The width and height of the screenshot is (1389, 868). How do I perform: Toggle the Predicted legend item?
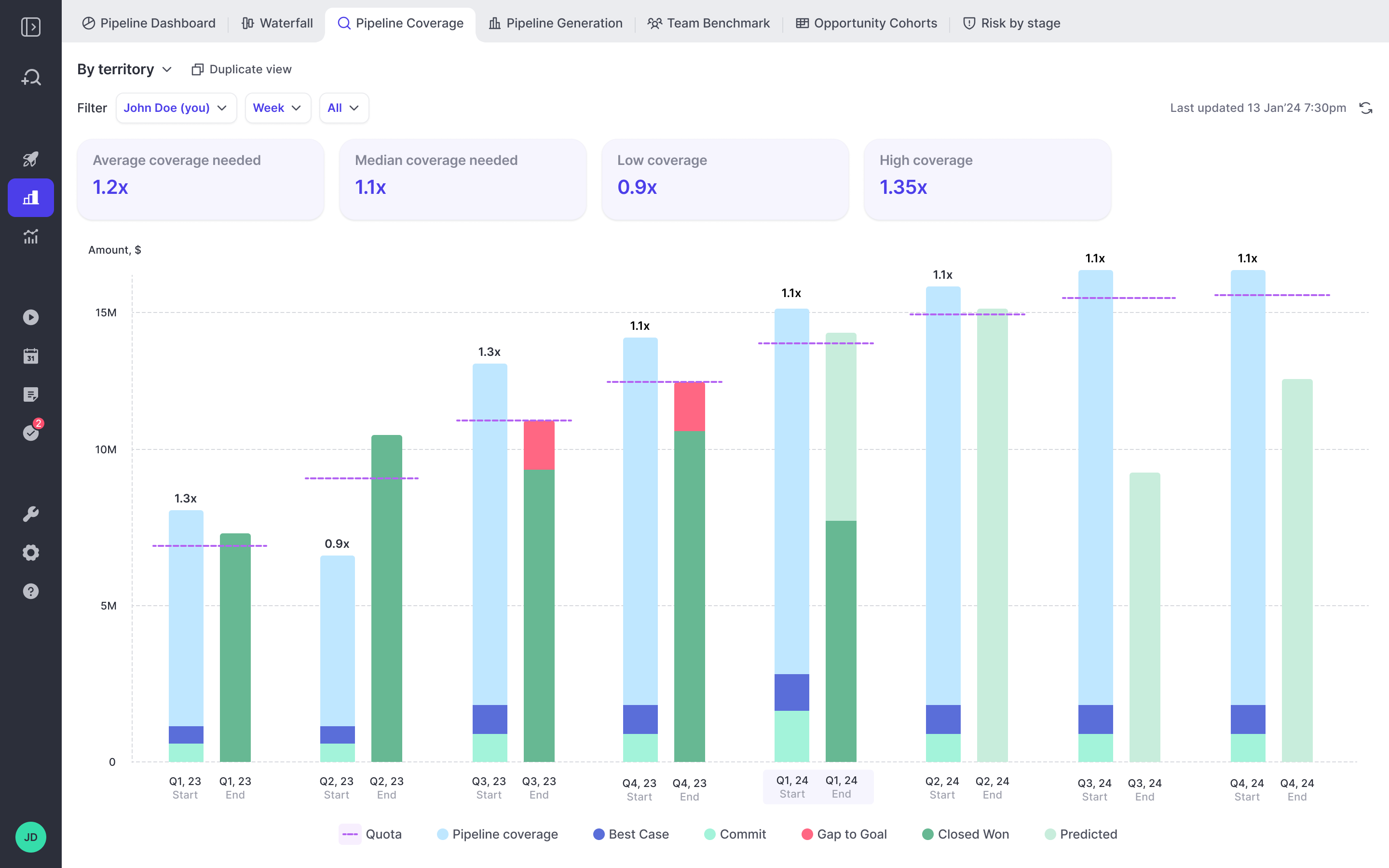click(x=1081, y=834)
